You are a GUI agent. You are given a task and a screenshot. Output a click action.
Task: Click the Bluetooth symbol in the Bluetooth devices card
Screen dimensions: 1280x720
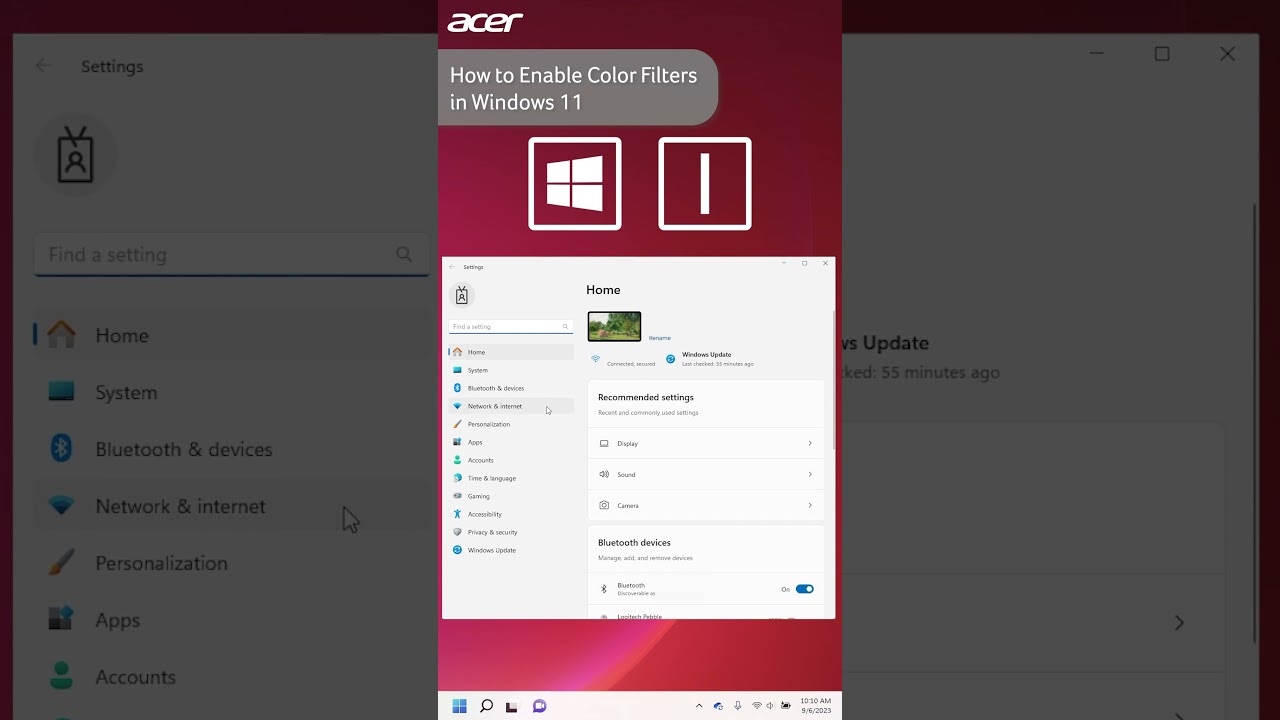604,589
